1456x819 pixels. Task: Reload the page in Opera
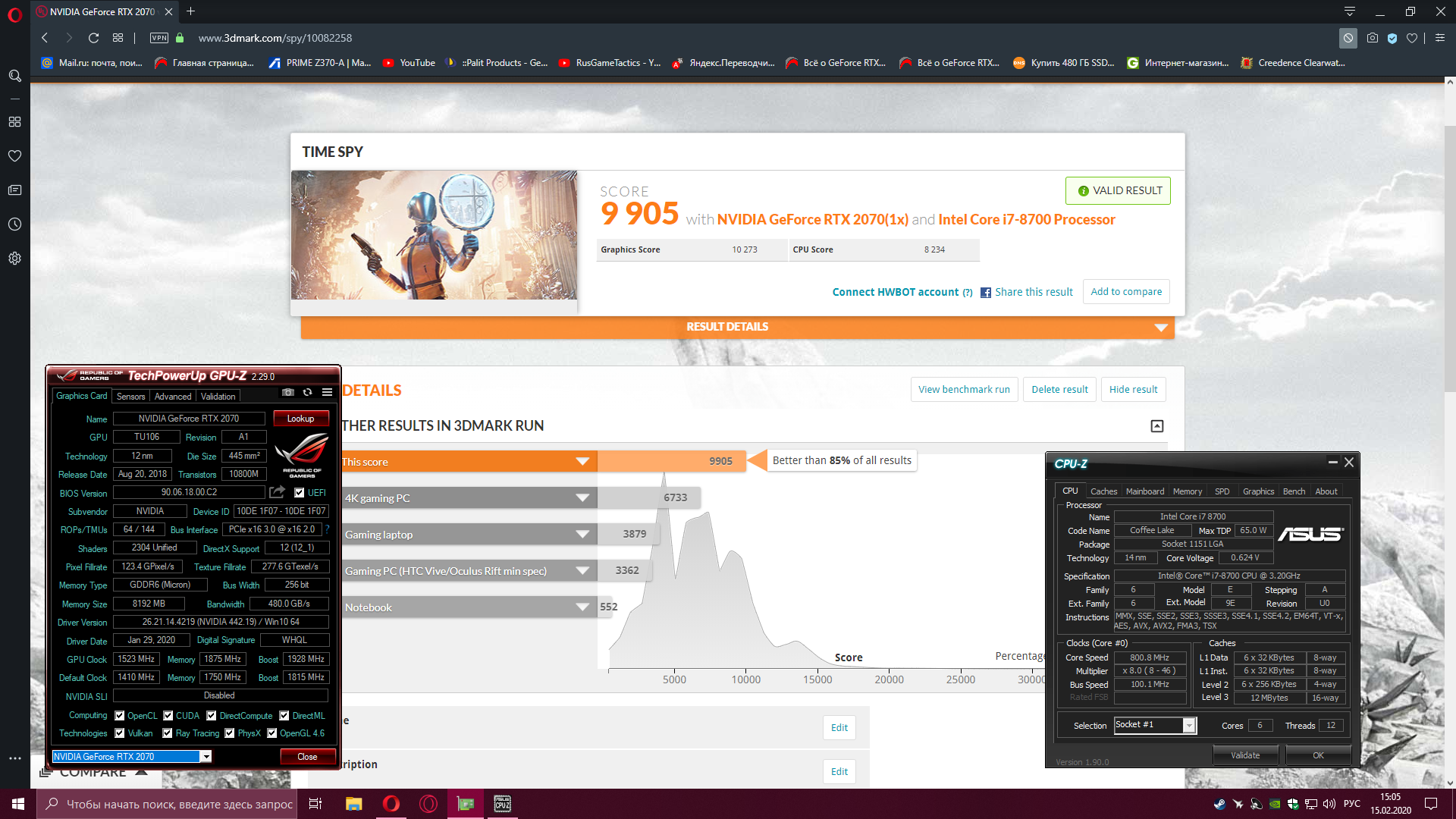click(x=93, y=38)
